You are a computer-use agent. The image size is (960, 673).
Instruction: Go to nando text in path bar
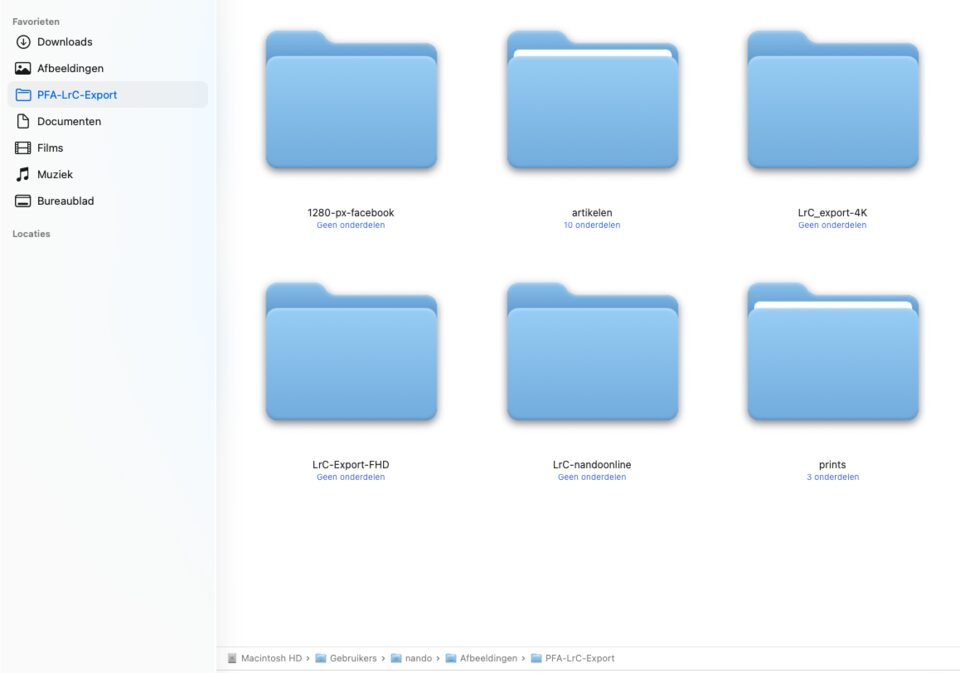(419, 658)
